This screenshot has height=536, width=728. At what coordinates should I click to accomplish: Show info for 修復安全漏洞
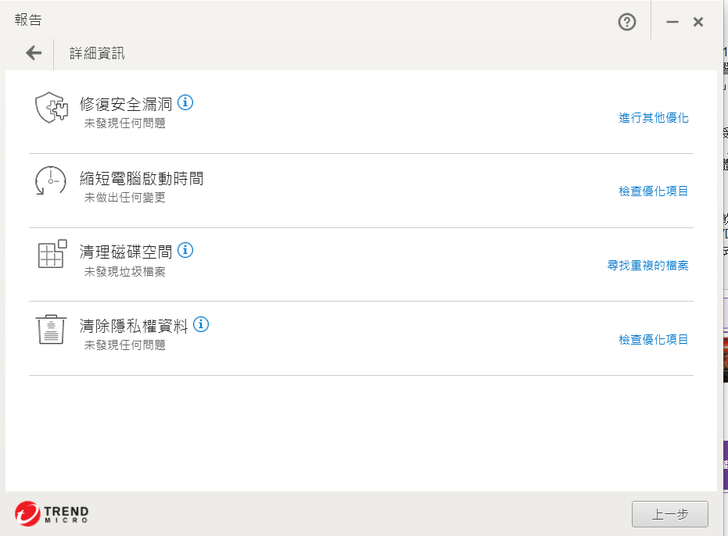(x=185, y=102)
